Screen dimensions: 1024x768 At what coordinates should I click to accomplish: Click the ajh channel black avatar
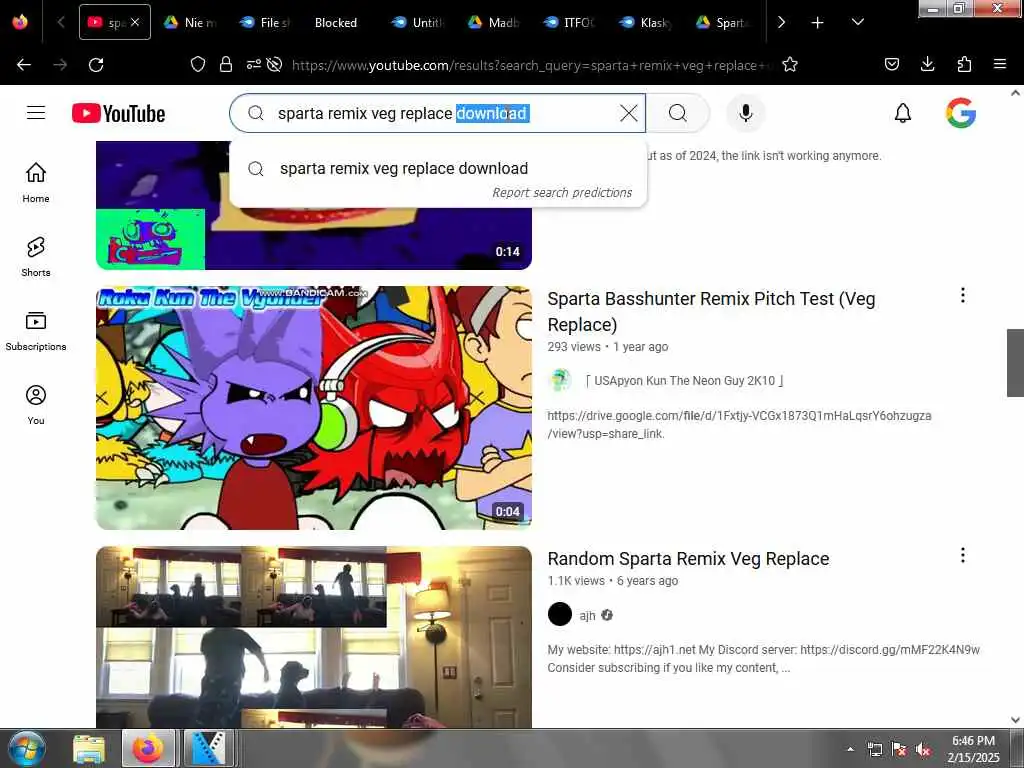pyautogui.click(x=560, y=615)
